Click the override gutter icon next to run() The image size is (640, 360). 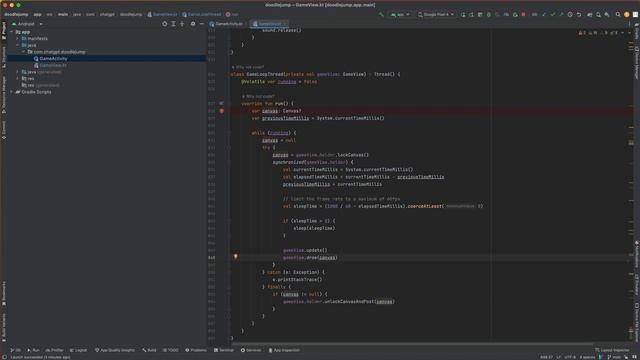(x=222, y=103)
